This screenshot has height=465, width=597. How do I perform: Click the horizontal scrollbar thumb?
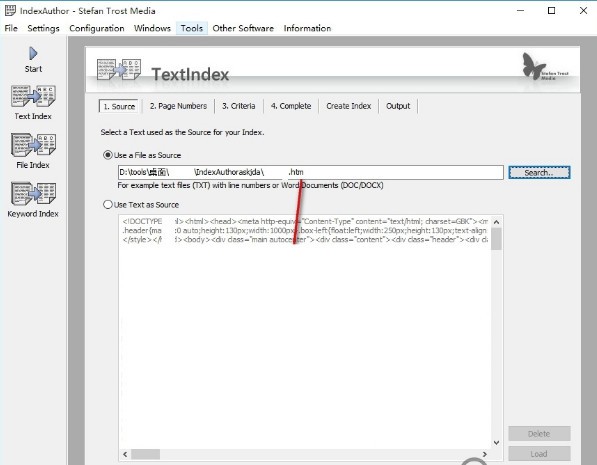(145, 454)
